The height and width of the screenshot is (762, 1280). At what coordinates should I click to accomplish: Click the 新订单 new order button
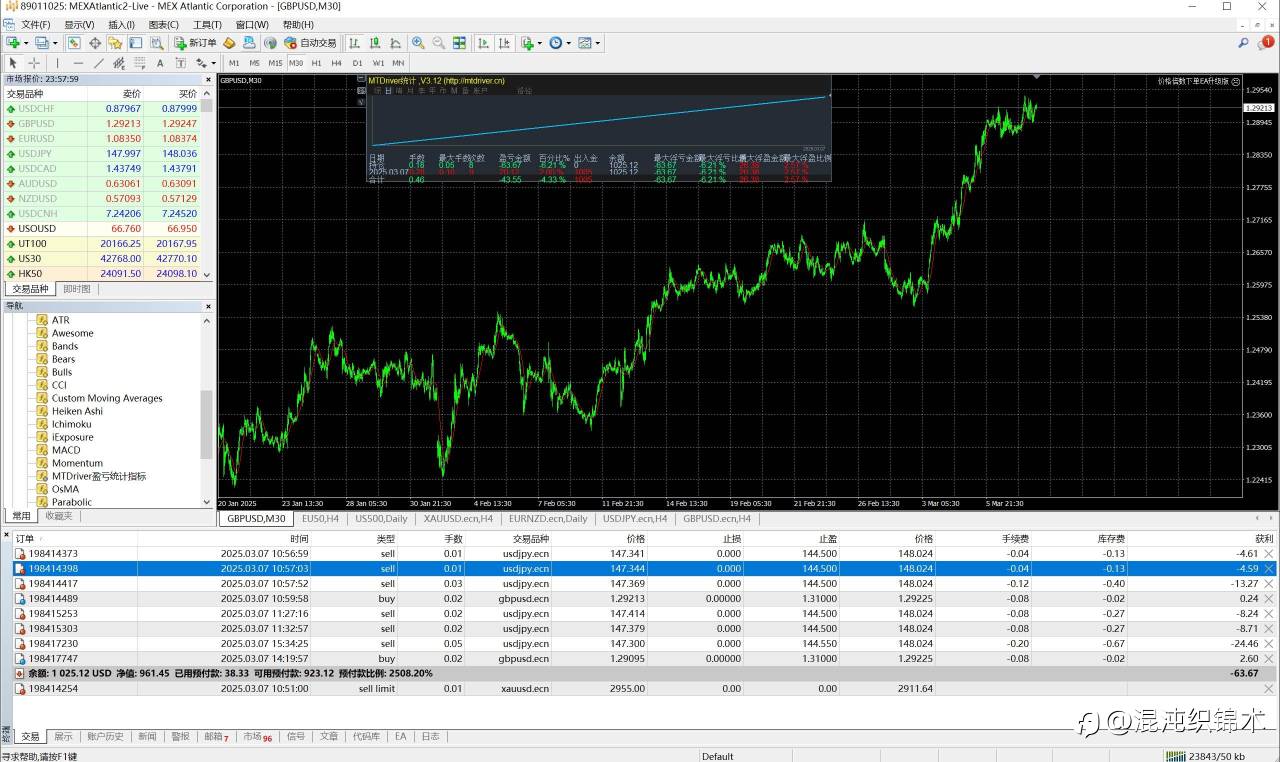click(x=195, y=43)
